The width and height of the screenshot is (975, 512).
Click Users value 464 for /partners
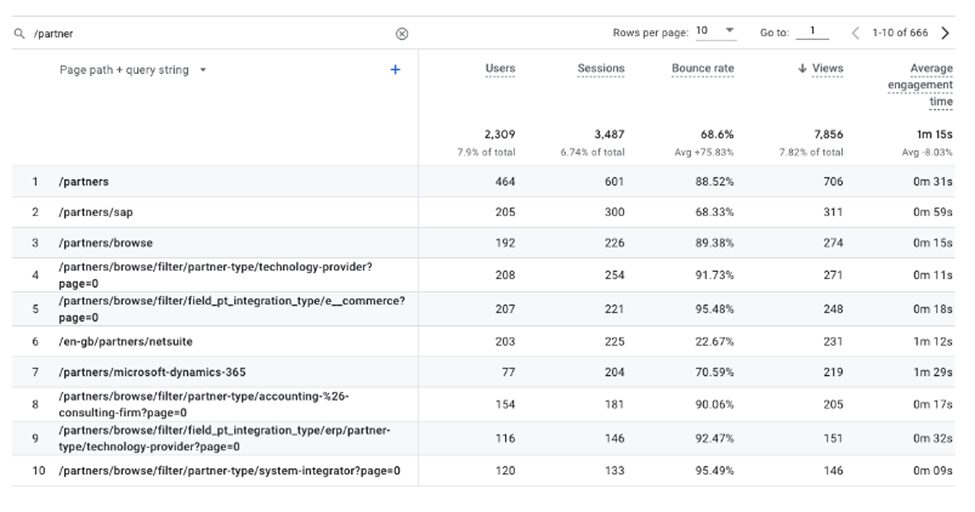pyautogui.click(x=505, y=182)
